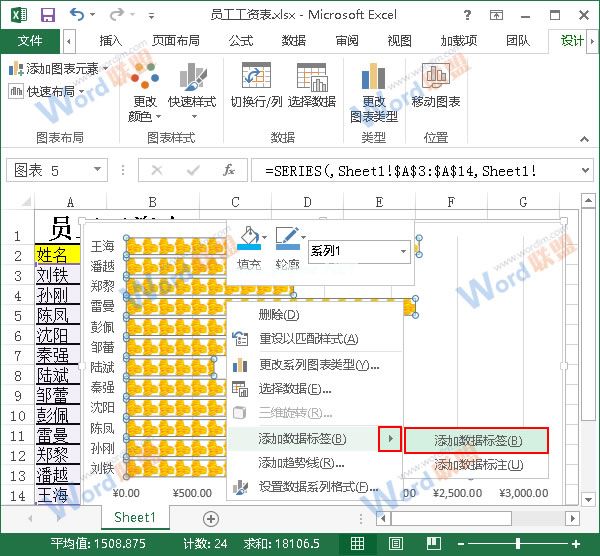
Task: Click the Undo arrow icon
Action: click(78, 15)
